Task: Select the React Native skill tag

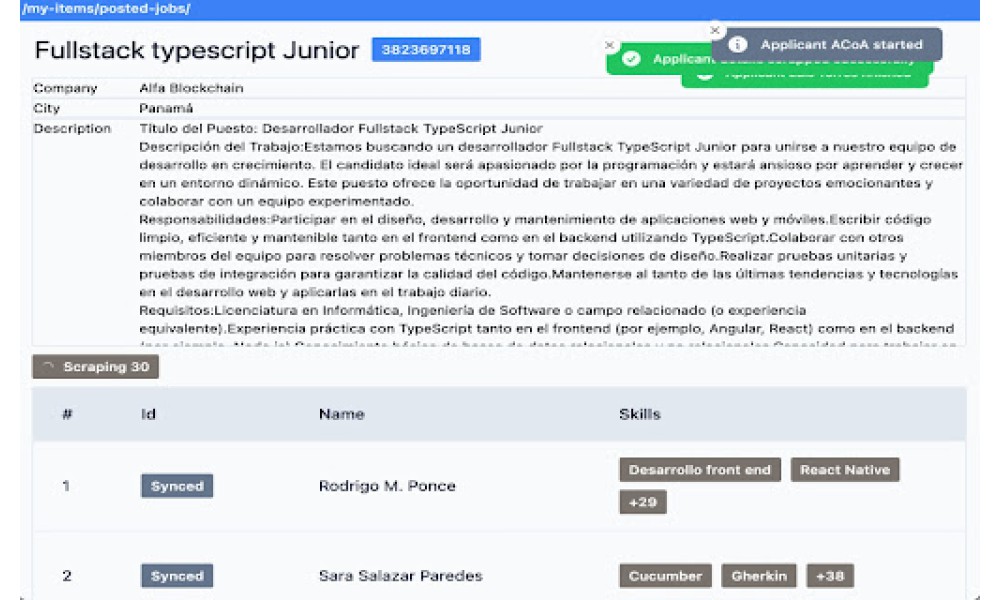Action: coord(845,470)
